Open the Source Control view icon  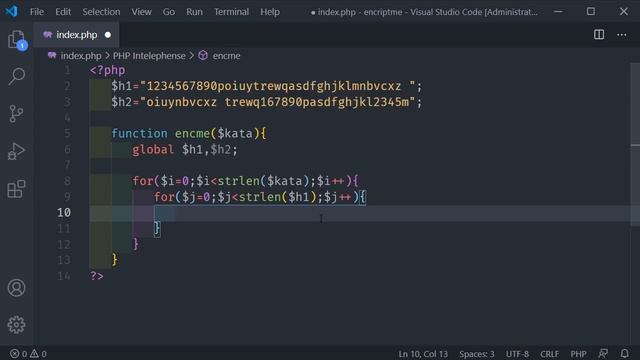(17, 113)
